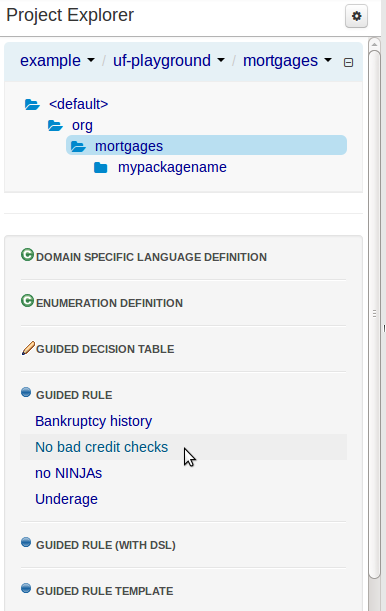Open the example organizational unit dropdown

[x=57, y=61]
